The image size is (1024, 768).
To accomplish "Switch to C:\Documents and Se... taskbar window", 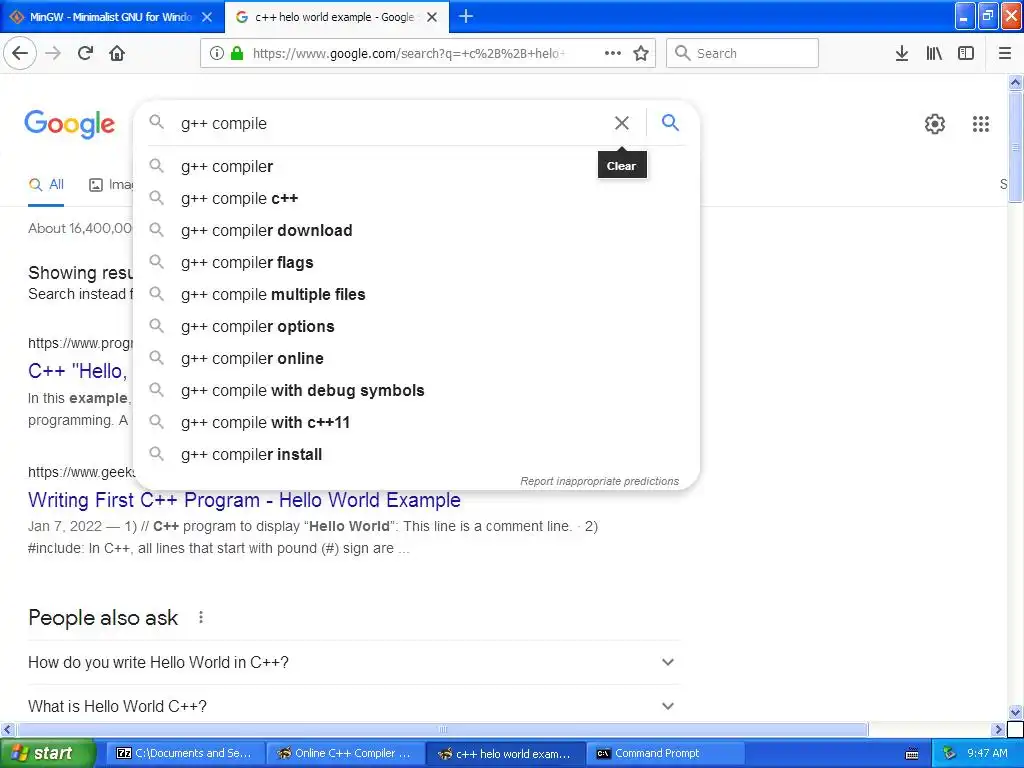I will click(x=185, y=753).
